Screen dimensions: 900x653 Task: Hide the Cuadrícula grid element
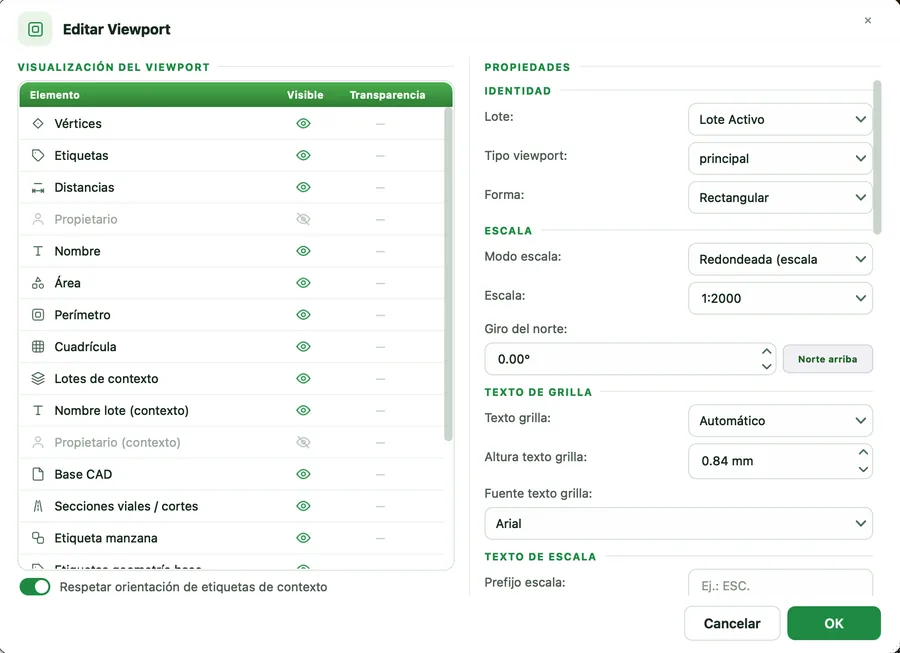coord(303,347)
